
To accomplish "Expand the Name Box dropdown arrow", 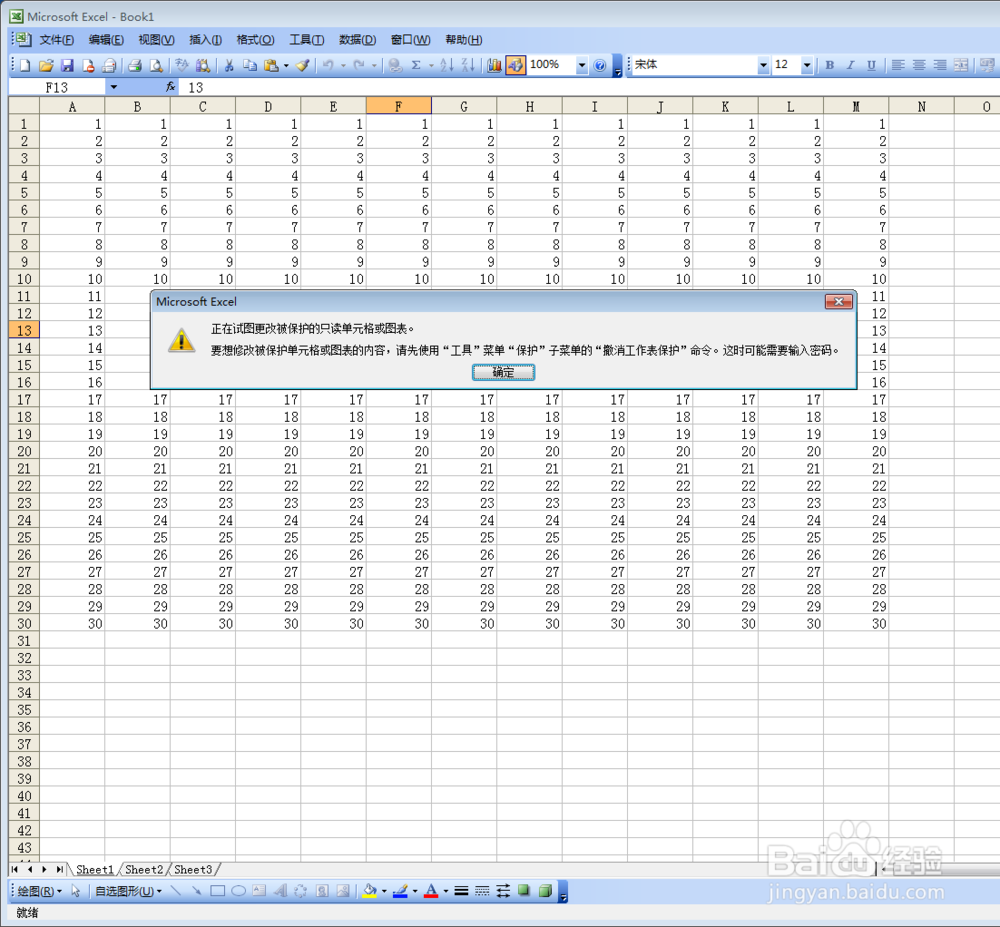I will pos(114,87).
